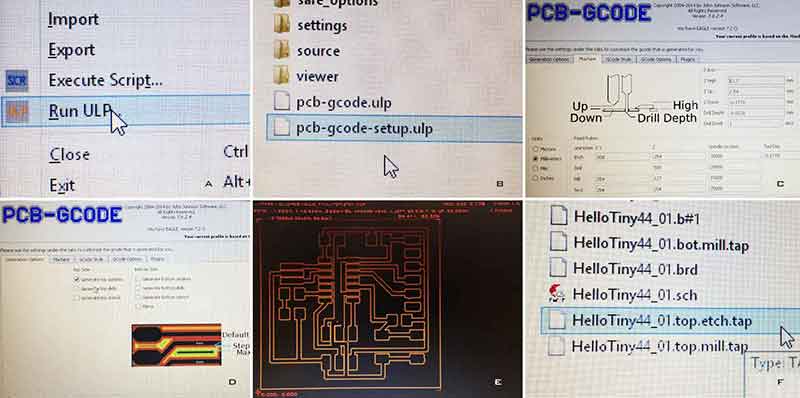Open GCode Options tab in panel D

[127, 259]
